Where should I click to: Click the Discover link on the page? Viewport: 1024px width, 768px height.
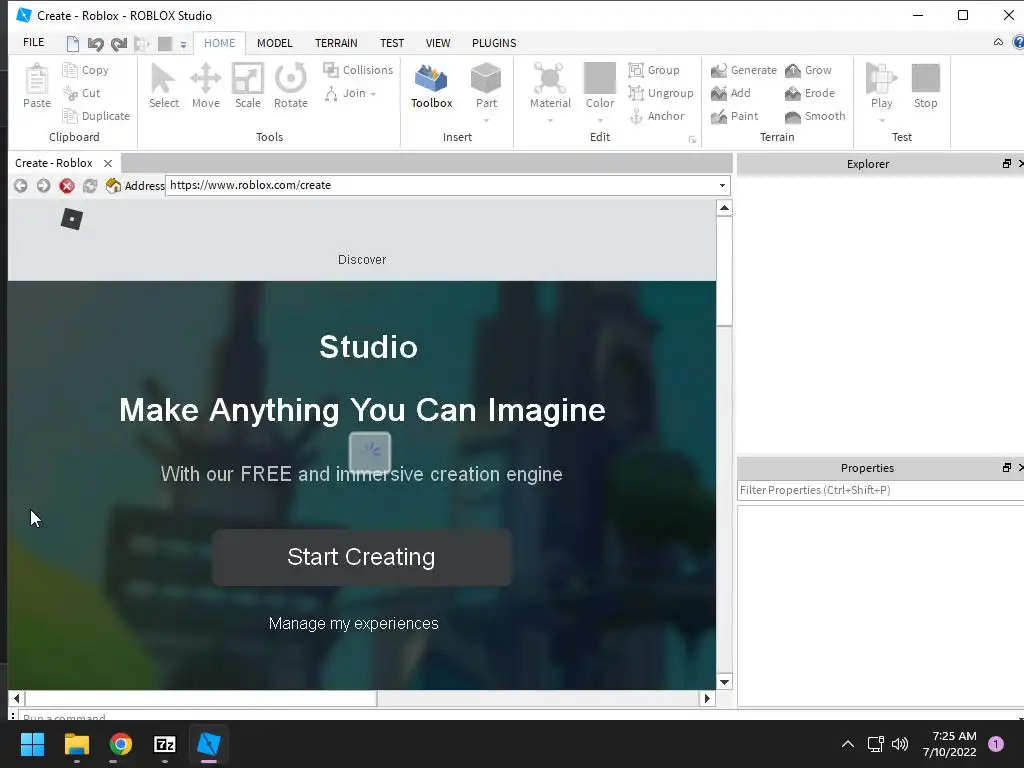click(x=362, y=259)
